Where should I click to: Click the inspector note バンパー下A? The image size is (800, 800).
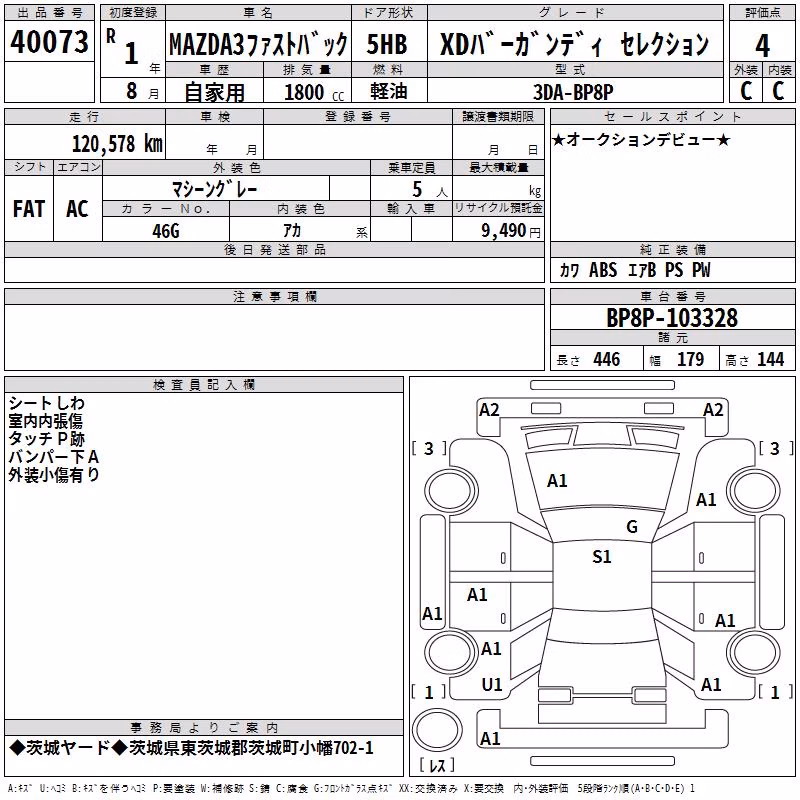54,457
